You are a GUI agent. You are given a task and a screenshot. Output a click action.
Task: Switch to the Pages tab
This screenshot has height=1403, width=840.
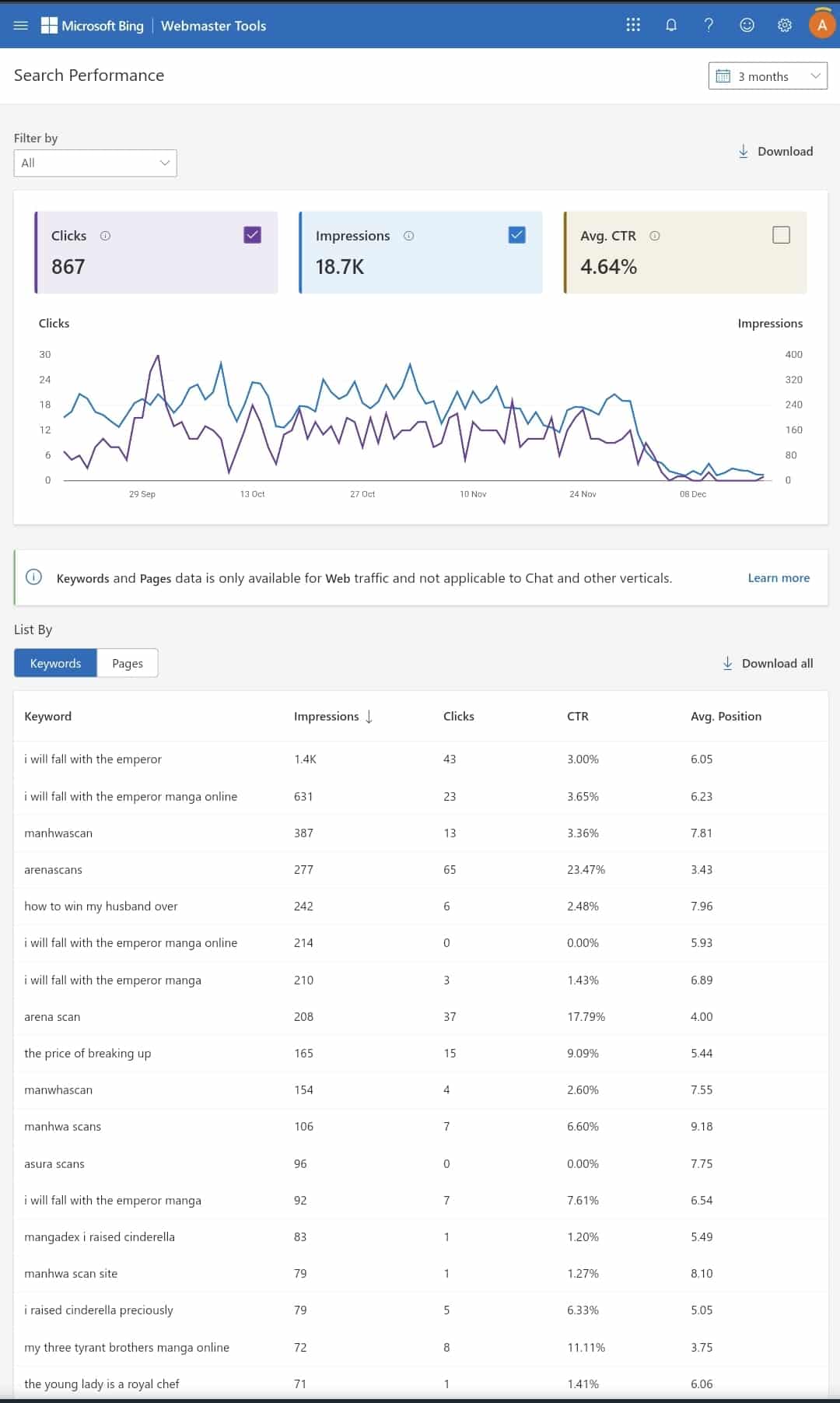click(128, 663)
